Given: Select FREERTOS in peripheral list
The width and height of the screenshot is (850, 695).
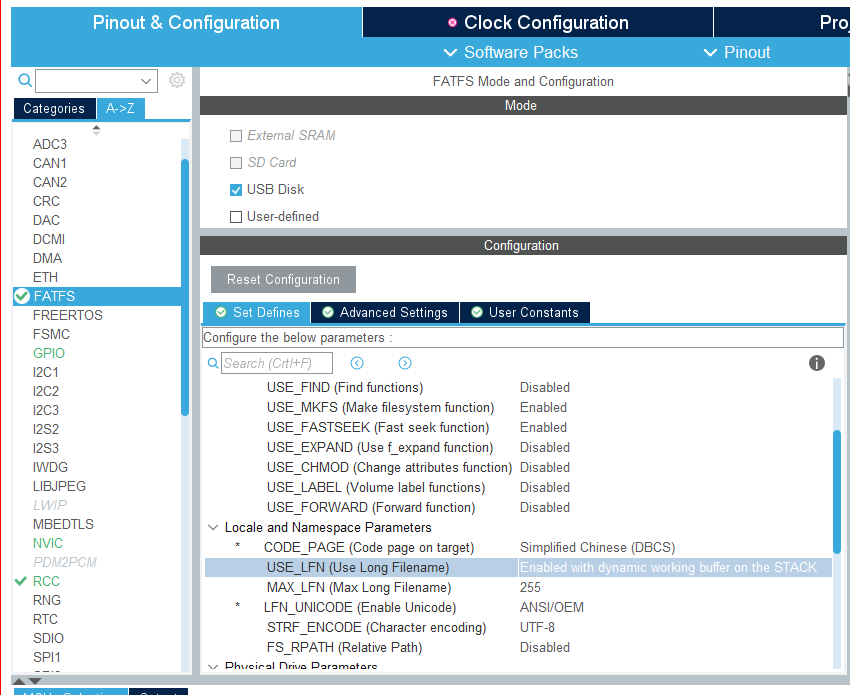Looking at the screenshot, I should click(x=68, y=316).
